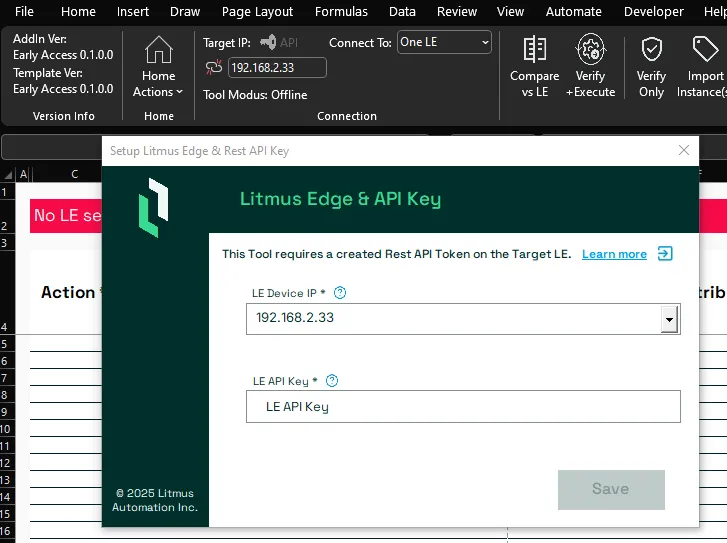The width and height of the screenshot is (727, 543).
Task: Open the File menu
Action: [24, 12]
